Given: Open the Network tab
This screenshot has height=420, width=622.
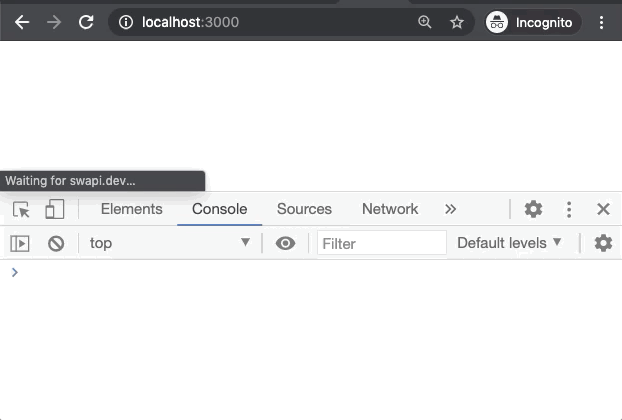Looking at the screenshot, I should 390,209.
